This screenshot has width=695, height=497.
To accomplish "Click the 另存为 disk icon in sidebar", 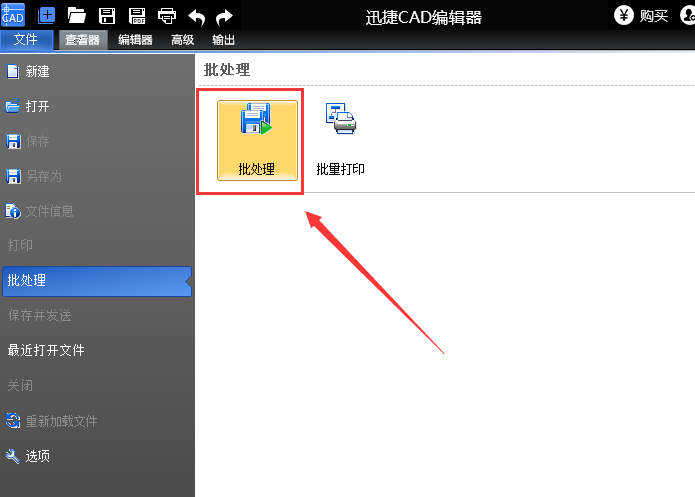I will coord(13,176).
